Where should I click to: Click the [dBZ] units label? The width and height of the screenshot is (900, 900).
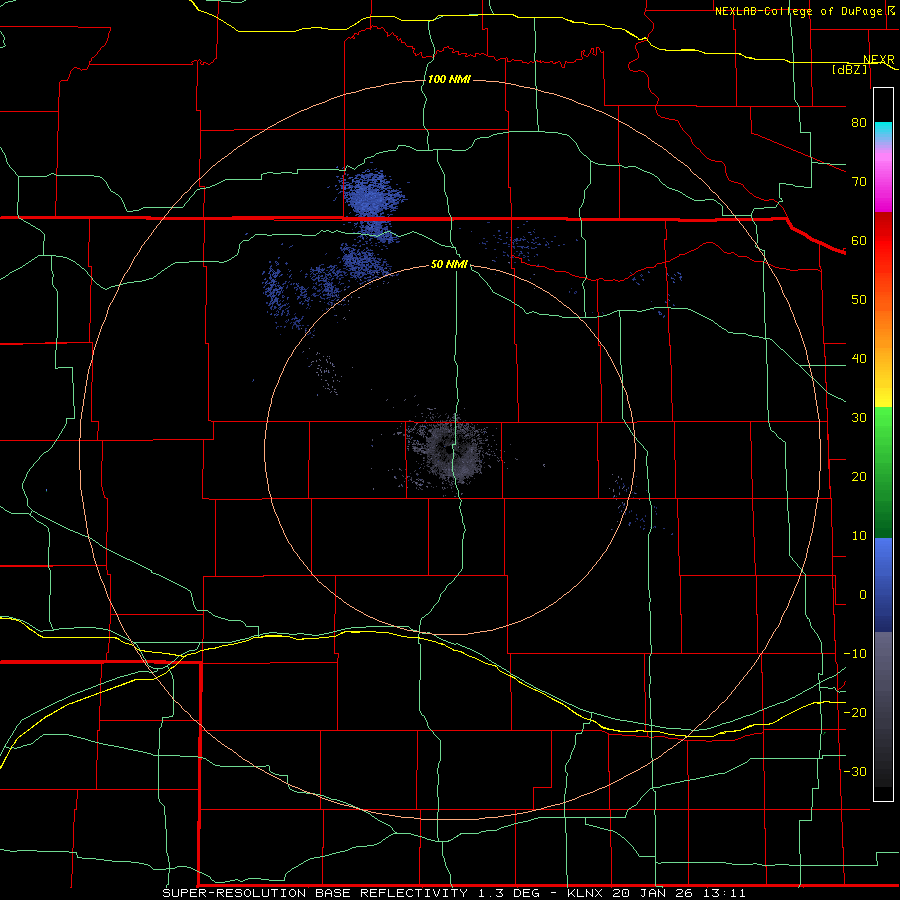pos(849,69)
